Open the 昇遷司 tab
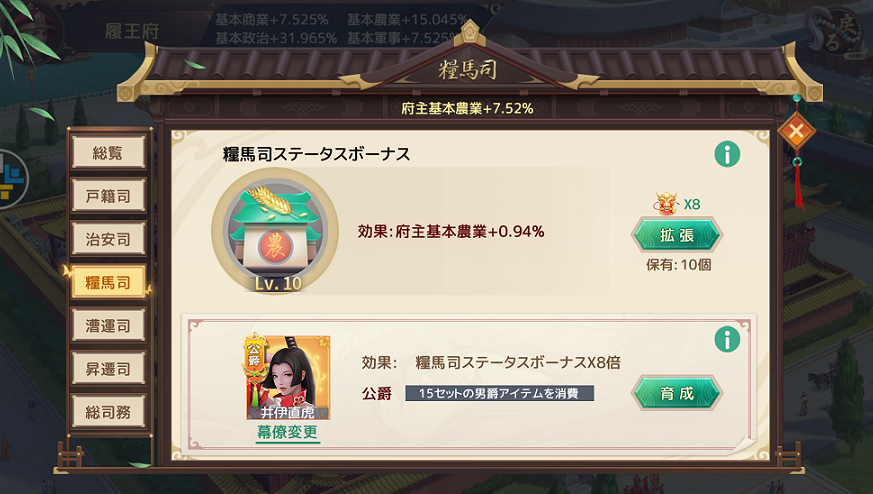 [108, 369]
